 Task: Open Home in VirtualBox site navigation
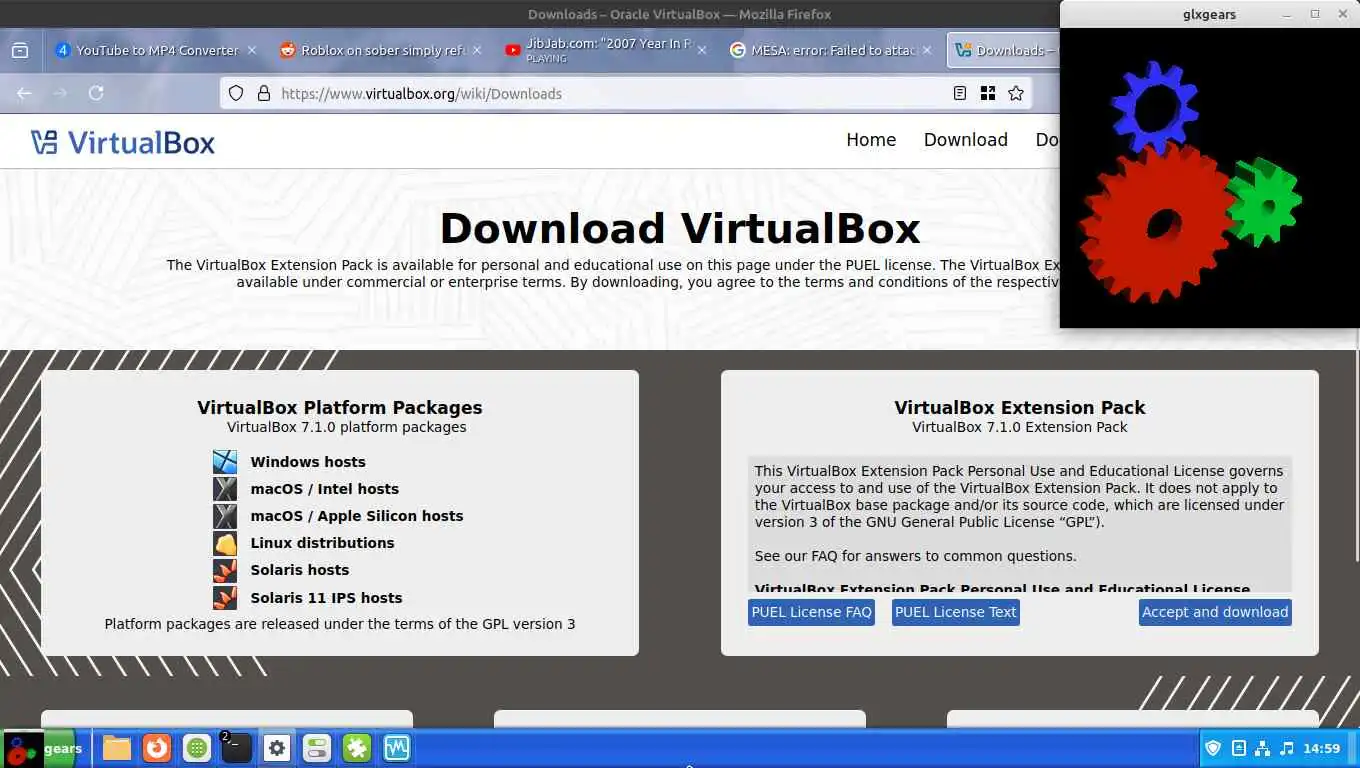pyautogui.click(x=871, y=140)
